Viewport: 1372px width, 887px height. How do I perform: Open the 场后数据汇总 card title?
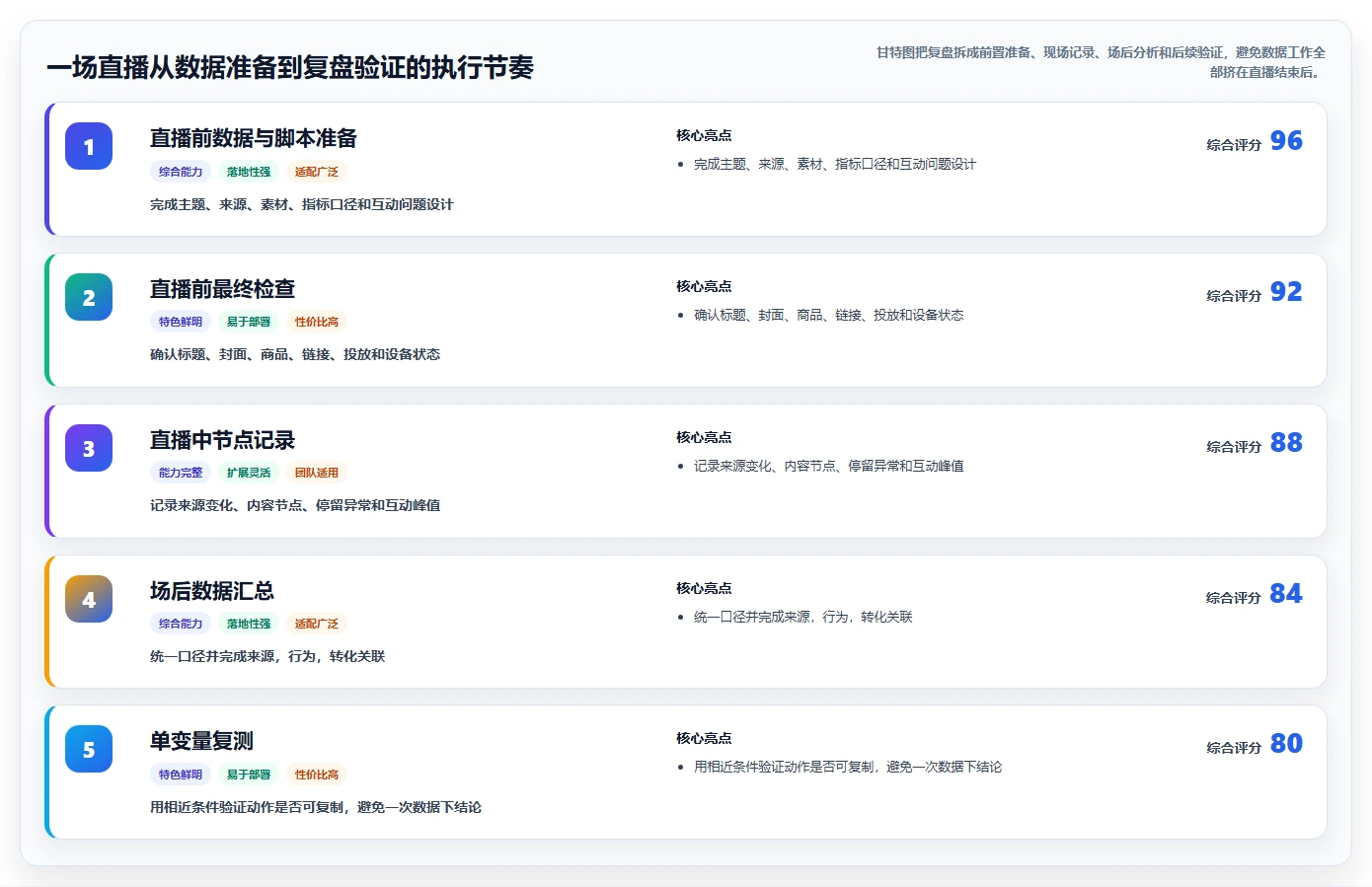point(212,591)
